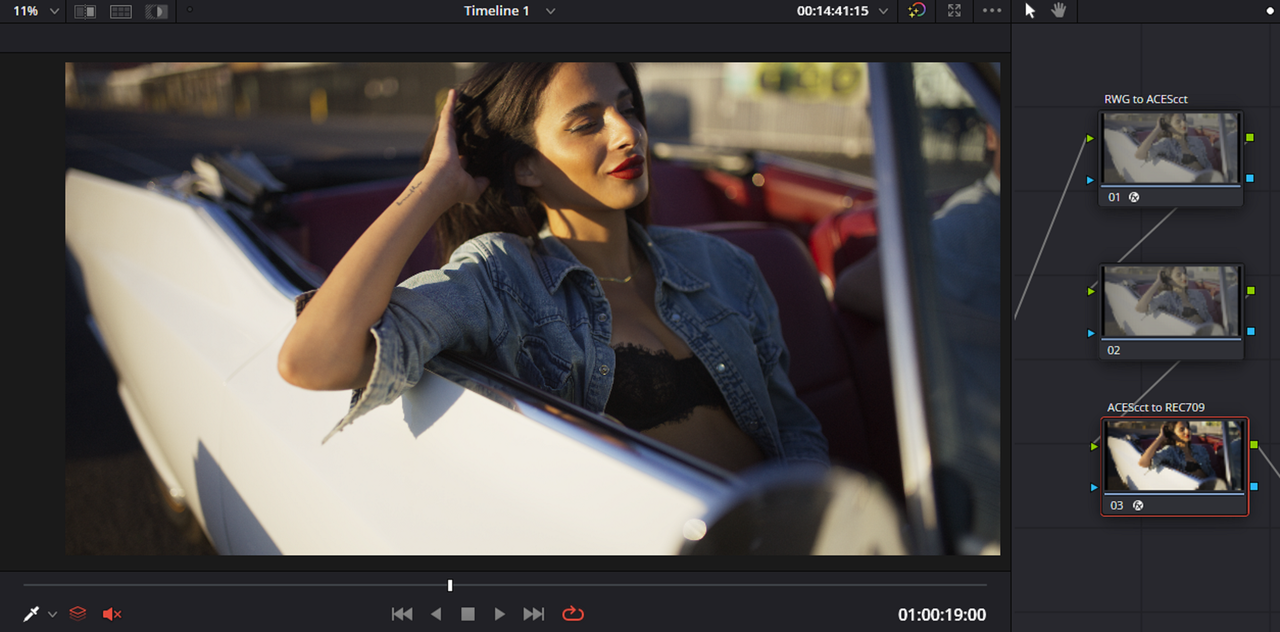This screenshot has width=1280, height=632.
Task: Select the hand pan tool in node editor
Action: [1059, 10]
